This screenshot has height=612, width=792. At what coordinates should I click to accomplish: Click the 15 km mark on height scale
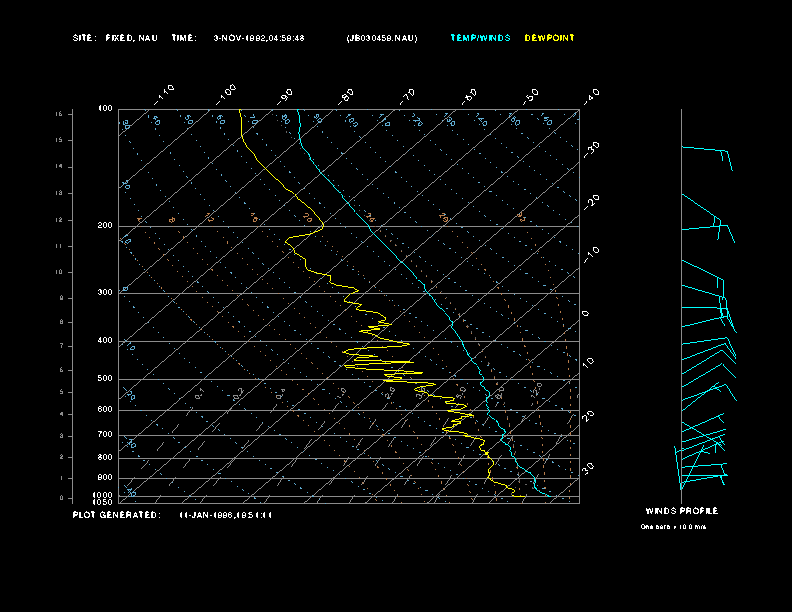(59, 115)
